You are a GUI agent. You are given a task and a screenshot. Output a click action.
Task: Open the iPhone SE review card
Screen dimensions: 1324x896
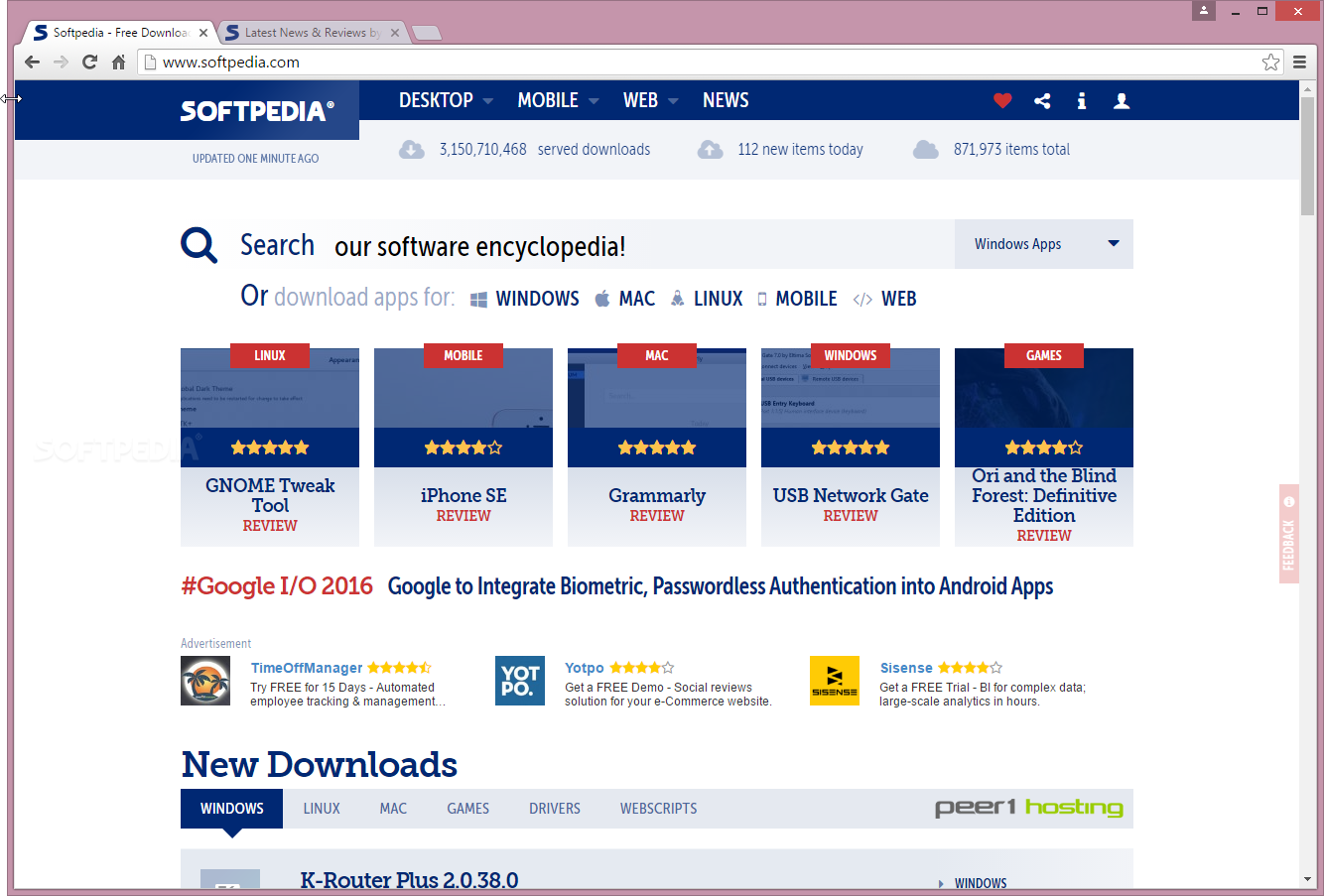tap(463, 448)
